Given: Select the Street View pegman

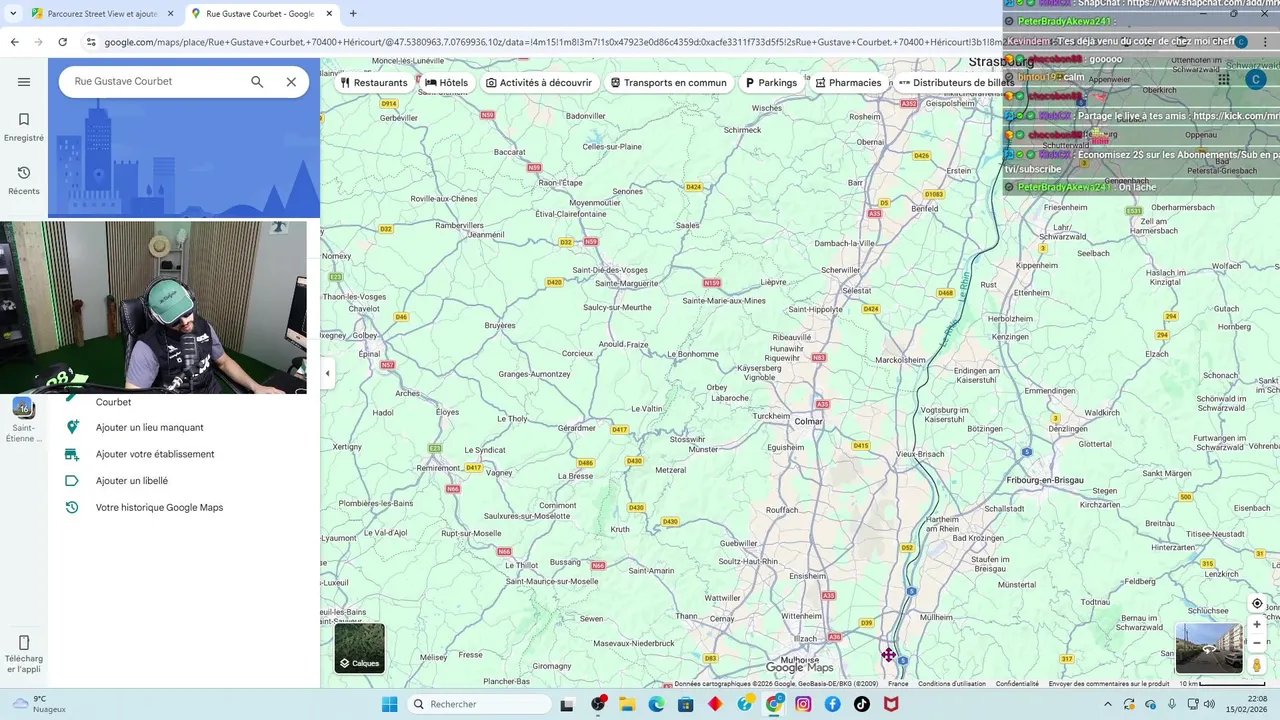Looking at the screenshot, I should pyautogui.click(x=1257, y=665).
